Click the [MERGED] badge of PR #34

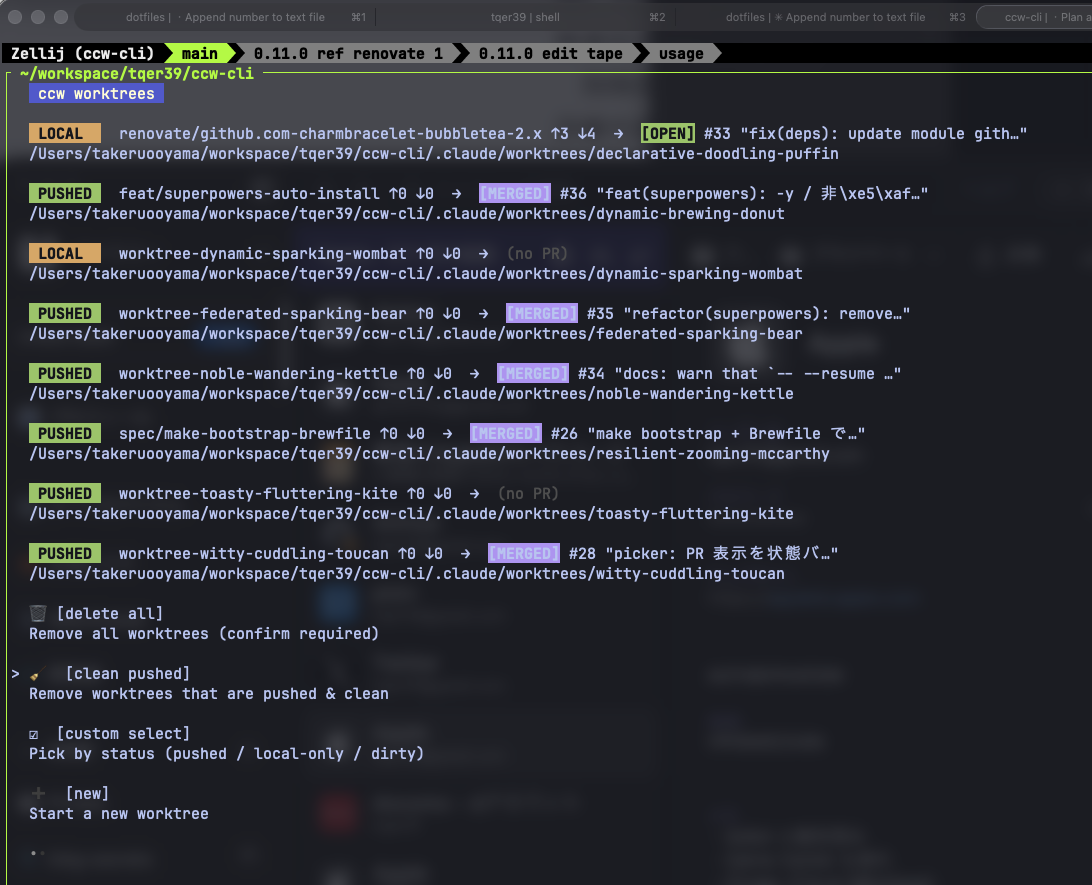coord(533,373)
